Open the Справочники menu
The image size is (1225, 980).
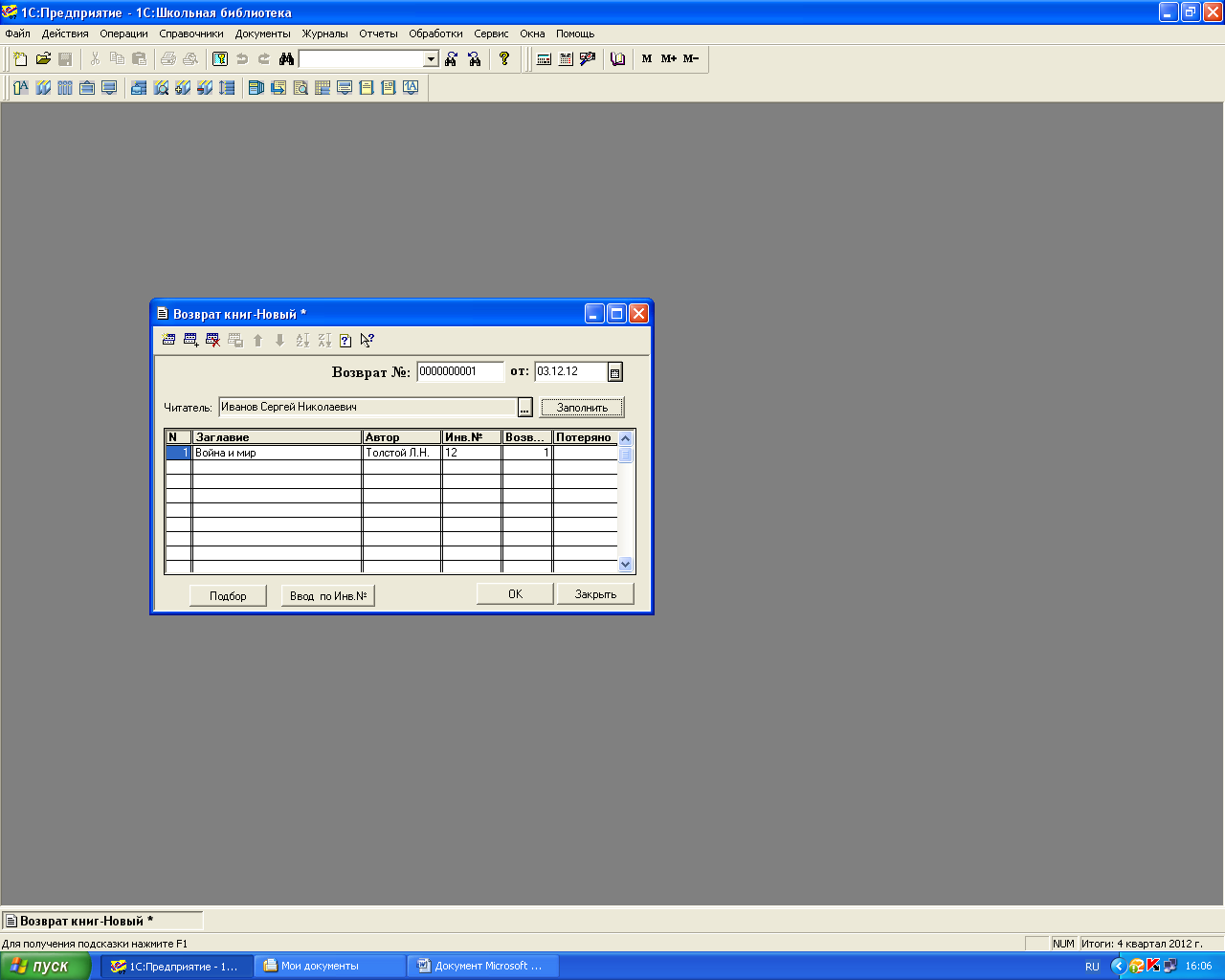(191, 33)
